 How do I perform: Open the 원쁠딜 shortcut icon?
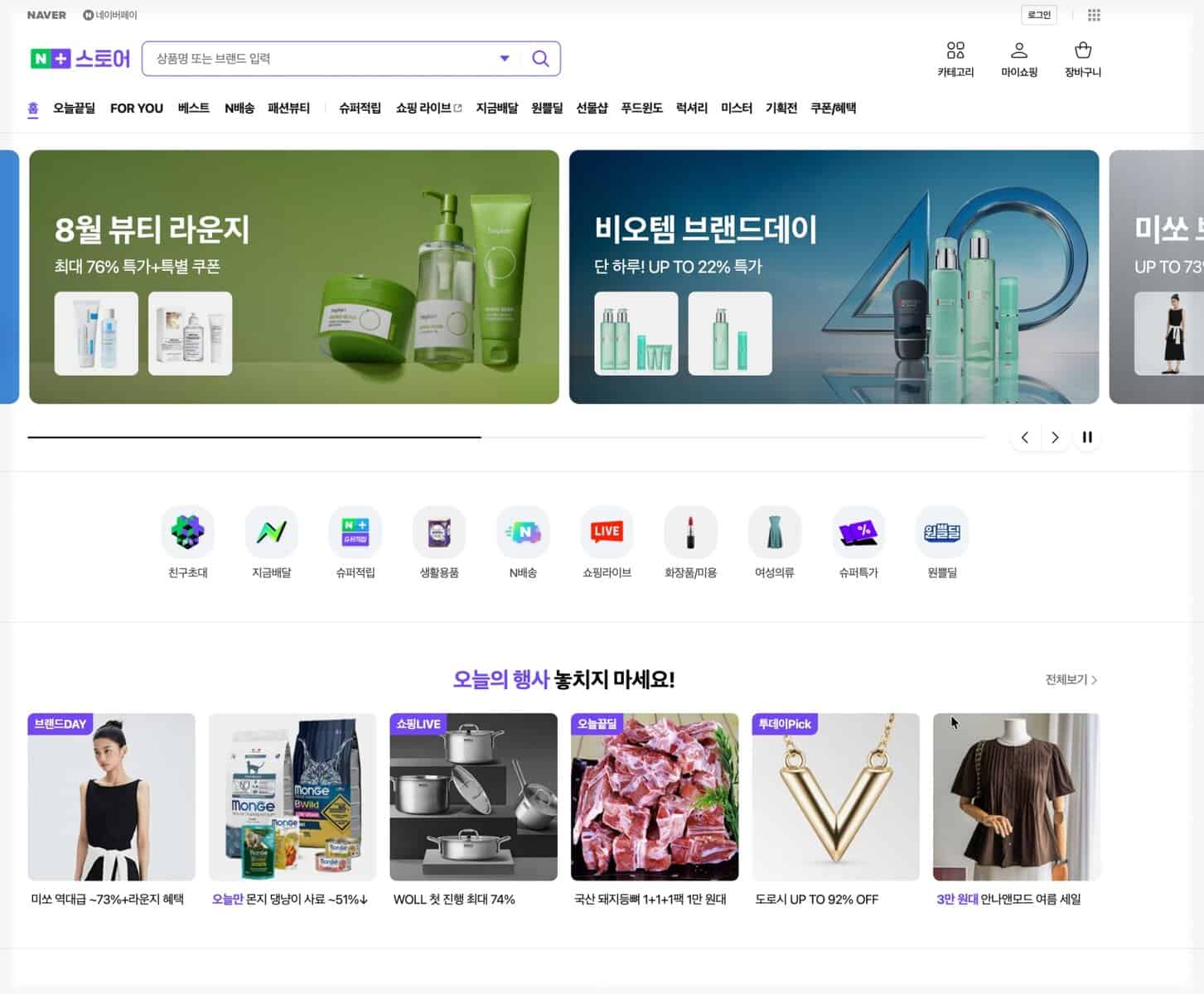click(x=942, y=533)
